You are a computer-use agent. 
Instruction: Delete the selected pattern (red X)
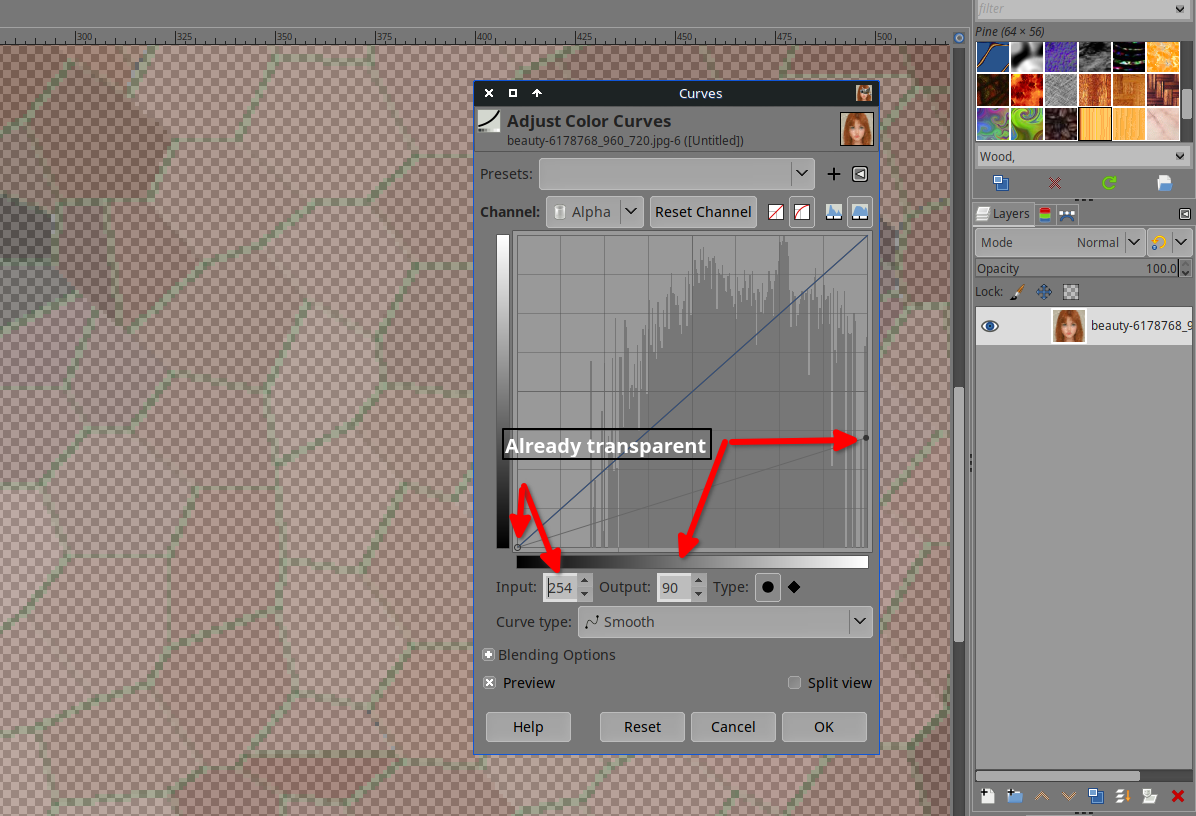pos(1055,183)
